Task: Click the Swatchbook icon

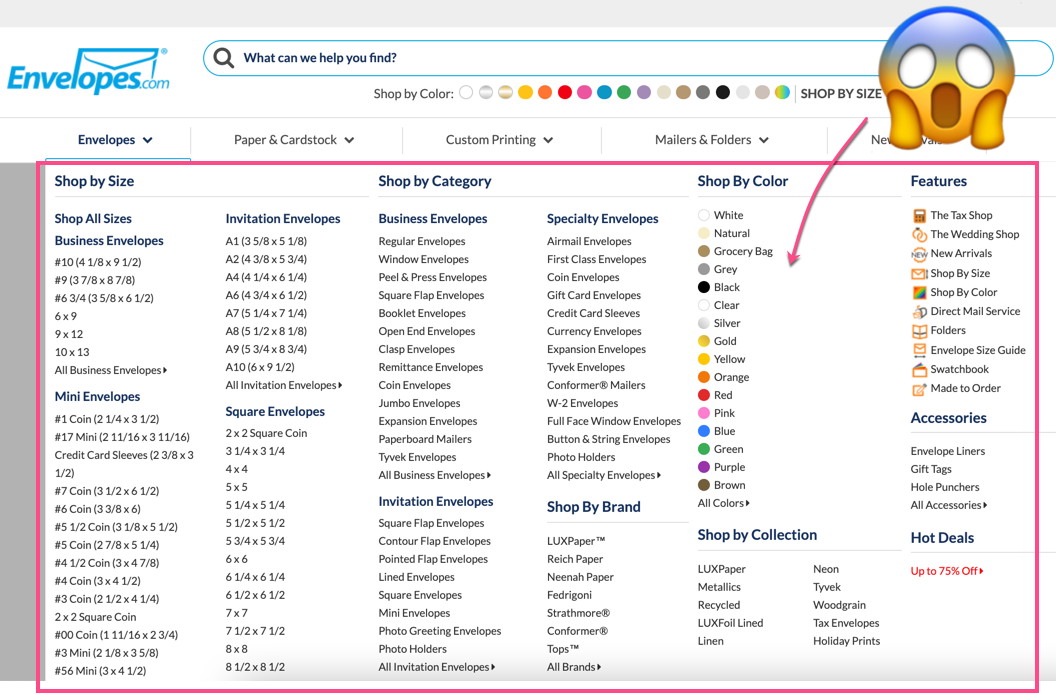Action: 919,370
